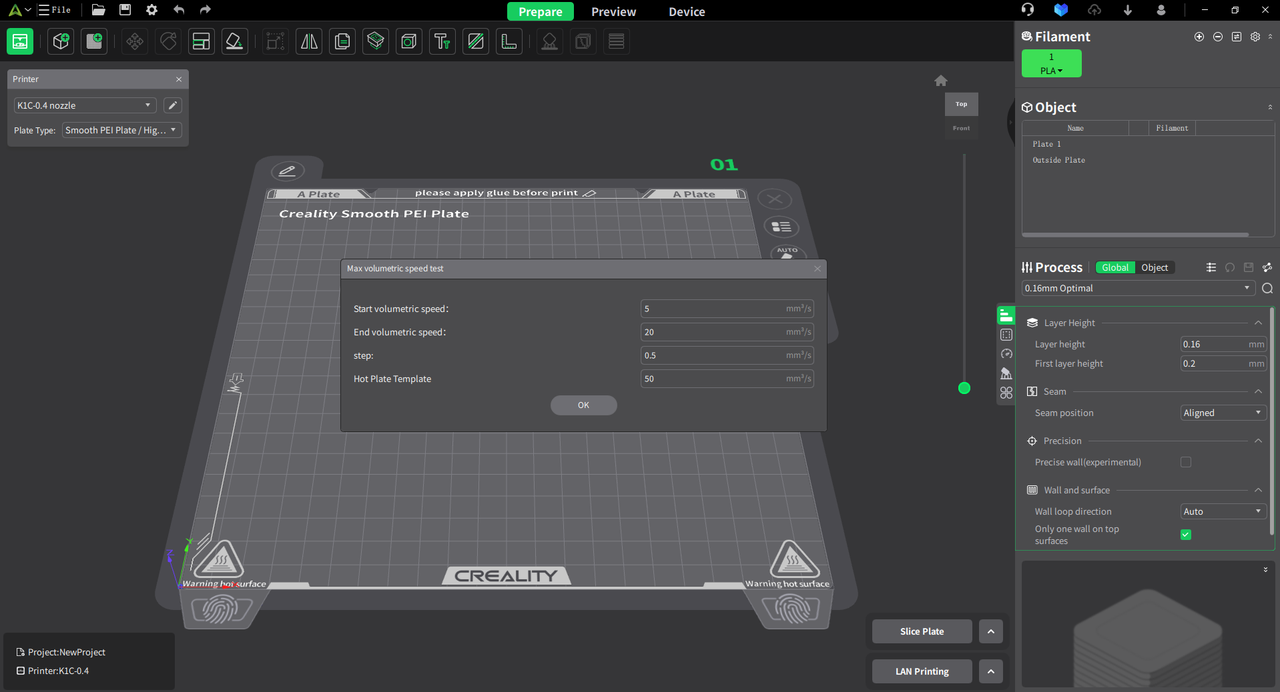1280x692 pixels.
Task: Click the Process parameter list icon
Action: [x=1213, y=267]
